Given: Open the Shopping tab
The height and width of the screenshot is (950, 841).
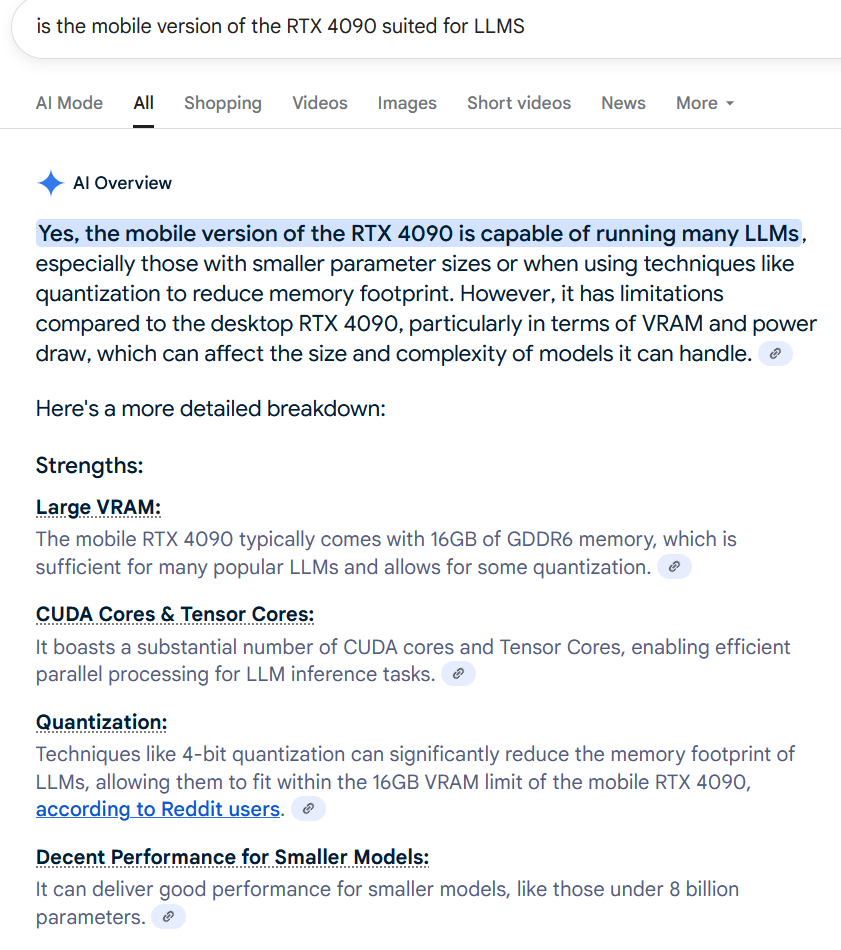Looking at the screenshot, I should [x=222, y=103].
